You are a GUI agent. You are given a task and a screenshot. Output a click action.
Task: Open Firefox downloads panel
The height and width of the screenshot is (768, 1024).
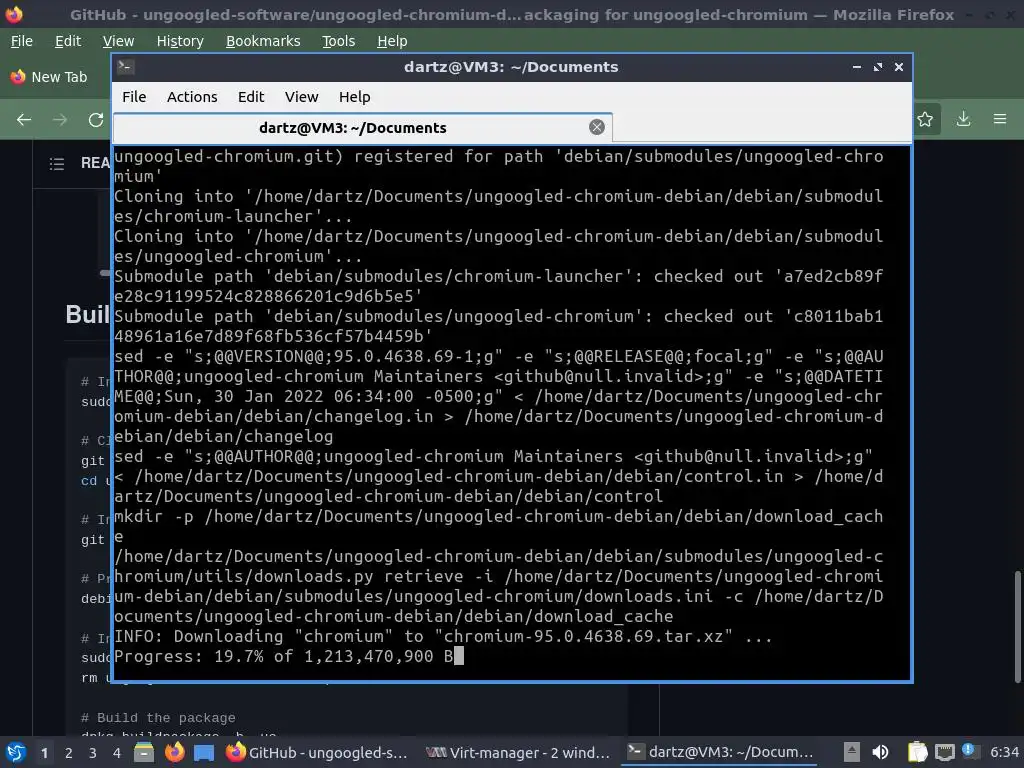(x=963, y=119)
